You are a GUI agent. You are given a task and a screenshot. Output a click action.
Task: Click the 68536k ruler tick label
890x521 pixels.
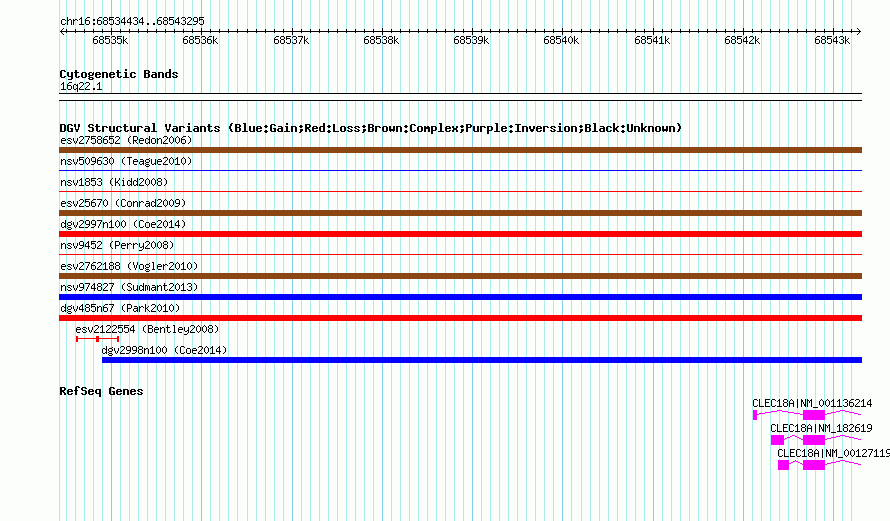pyautogui.click(x=200, y=40)
